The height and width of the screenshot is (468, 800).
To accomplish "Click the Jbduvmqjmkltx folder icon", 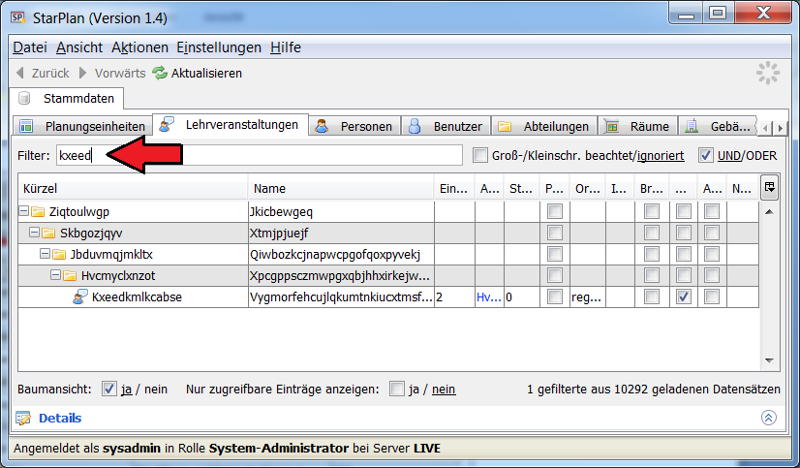I will pos(59,254).
